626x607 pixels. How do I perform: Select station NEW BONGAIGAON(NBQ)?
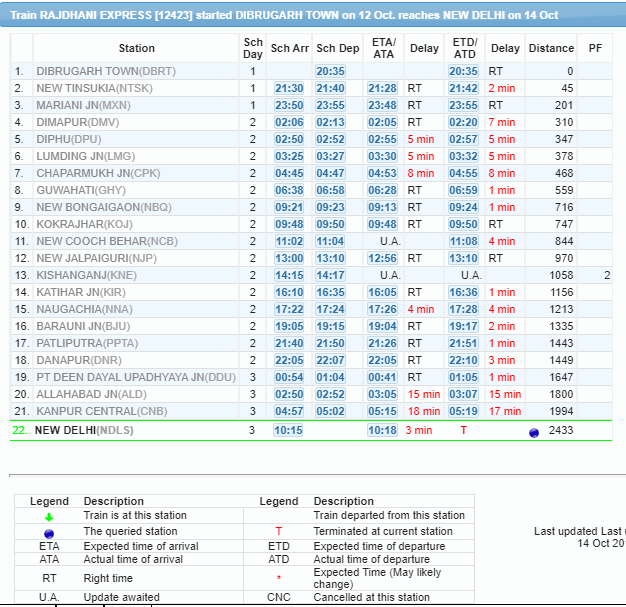pyautogui.click(x=104, y=207)
